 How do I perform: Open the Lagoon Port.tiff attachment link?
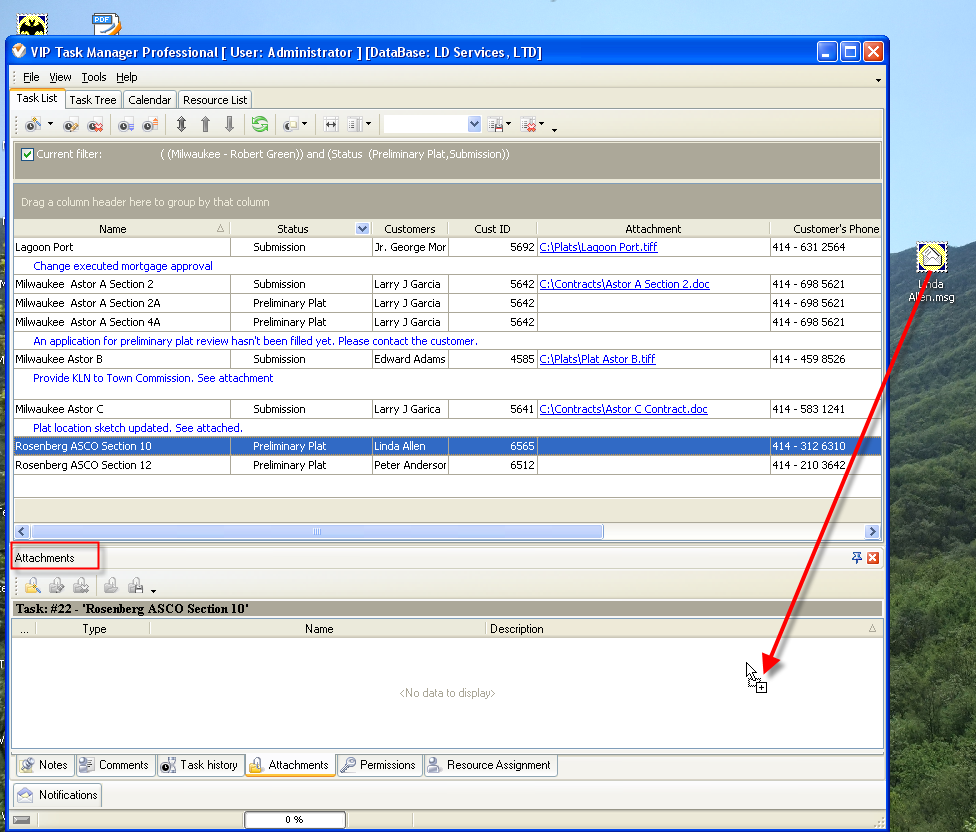click(x=598, y=247)
